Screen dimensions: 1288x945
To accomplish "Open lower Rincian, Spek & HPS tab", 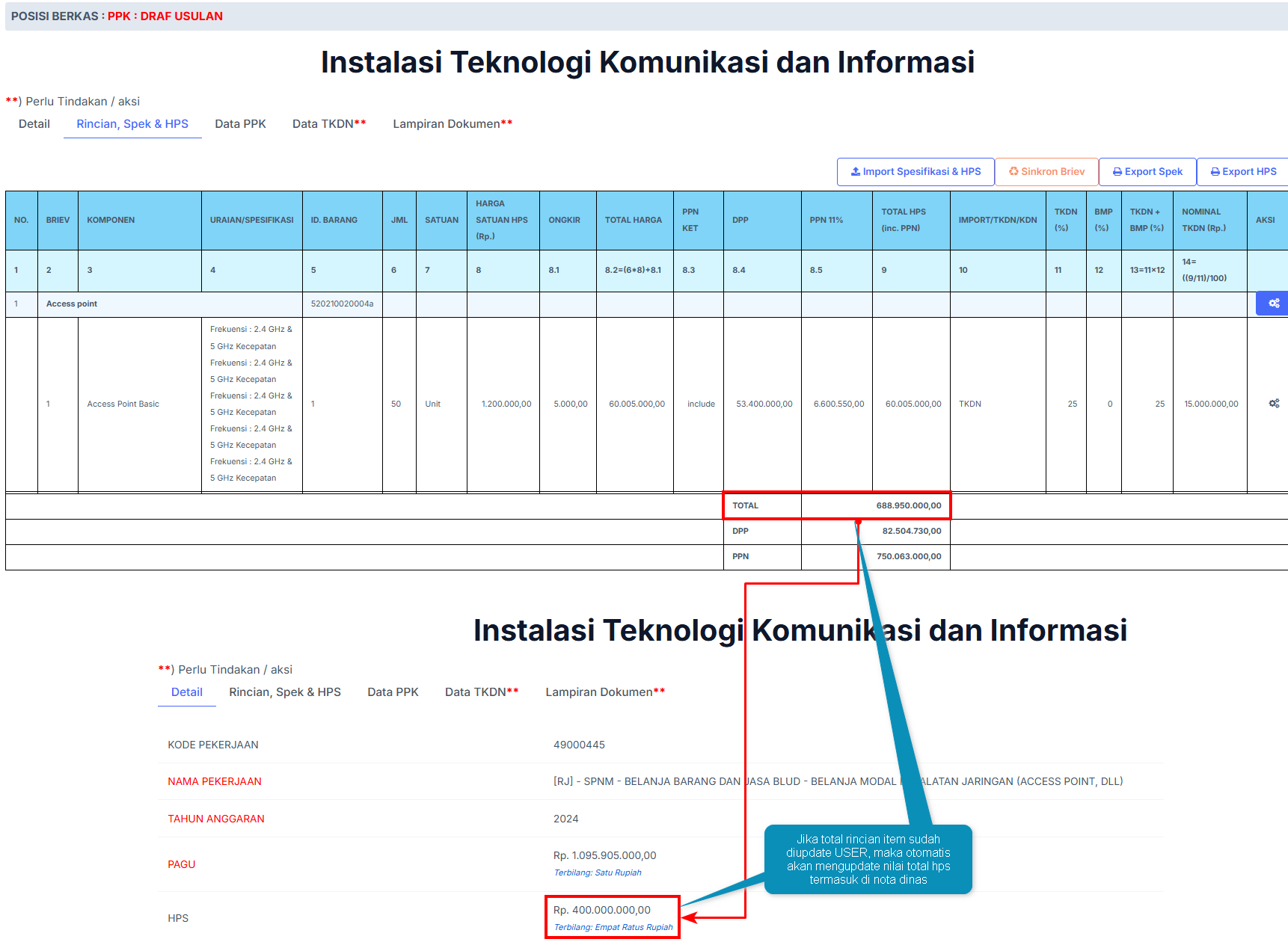I will pos(284,692).
